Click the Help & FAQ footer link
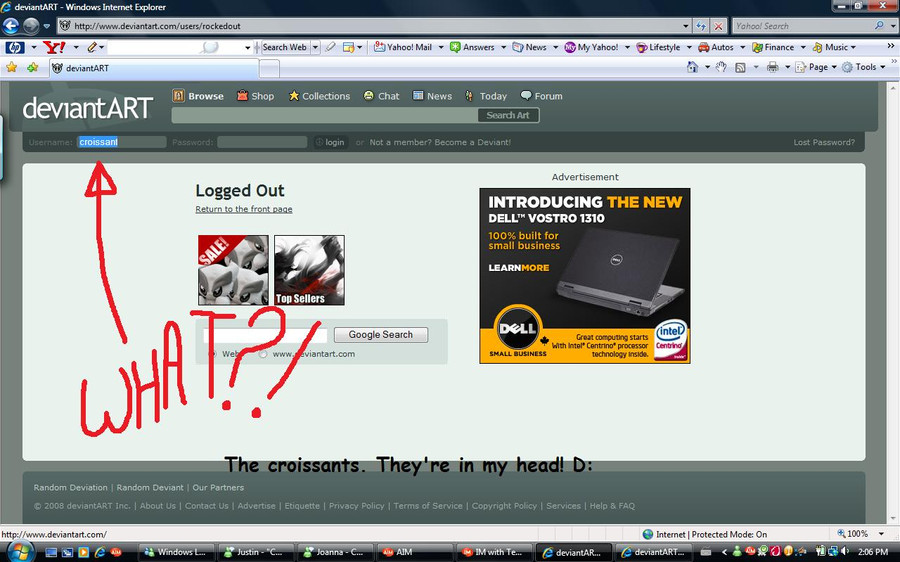The image size is (900, 562). (612, 506)
